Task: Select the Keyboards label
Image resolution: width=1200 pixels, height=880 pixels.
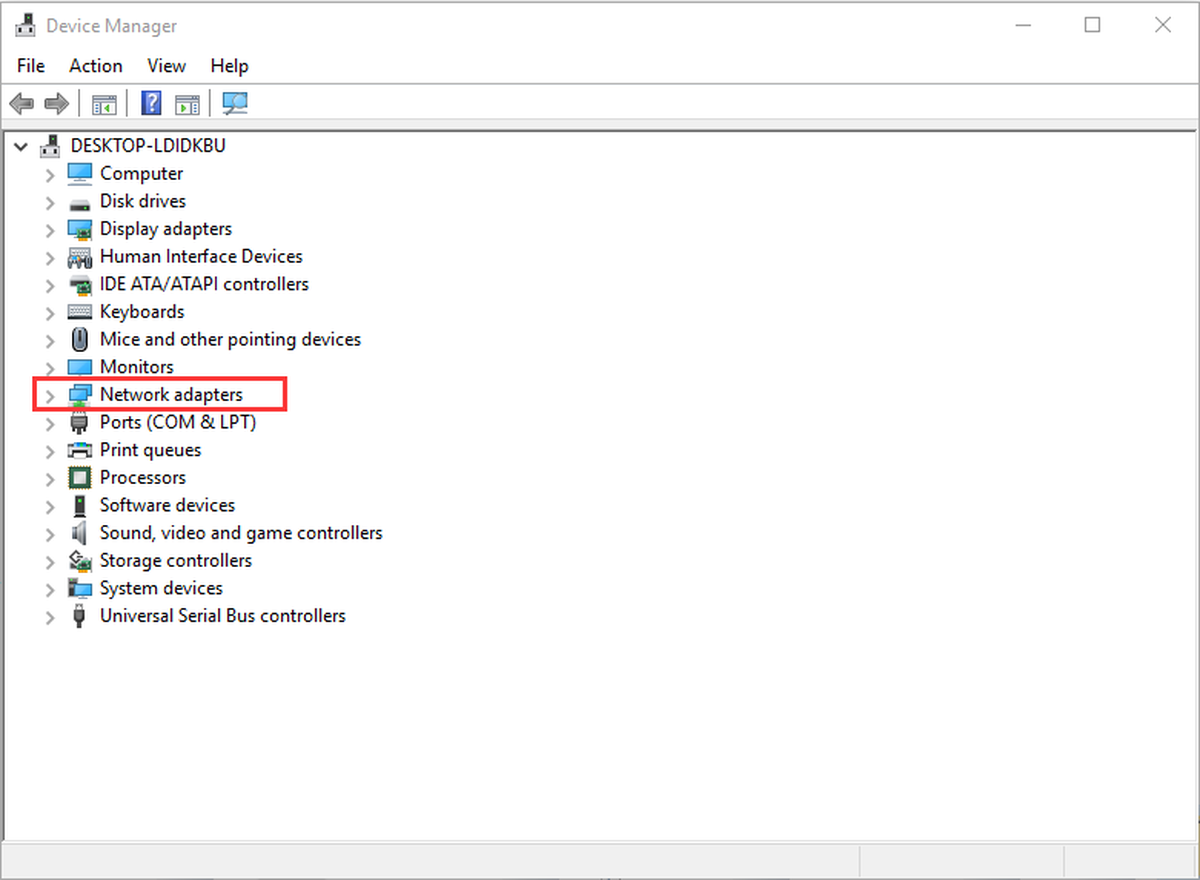Action: click(142, 312)
